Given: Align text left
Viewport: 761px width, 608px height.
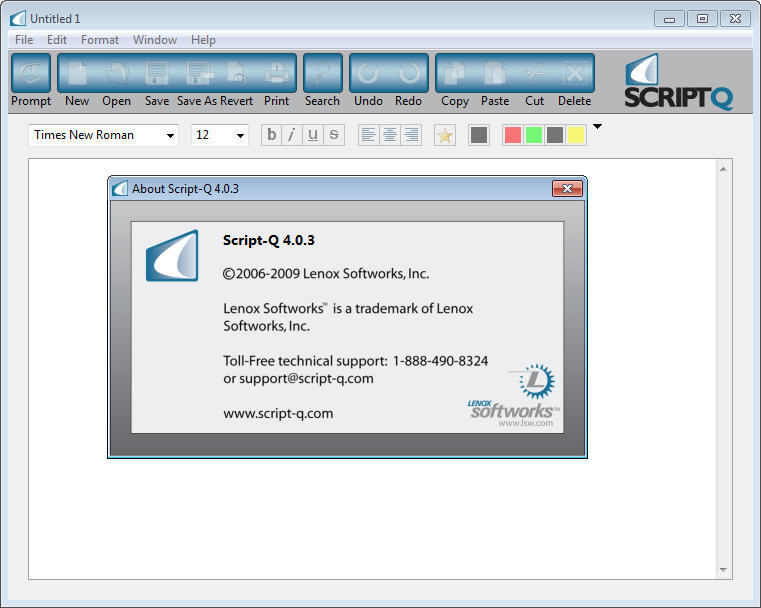Looking at the screenshot, I should pos(368,135).
